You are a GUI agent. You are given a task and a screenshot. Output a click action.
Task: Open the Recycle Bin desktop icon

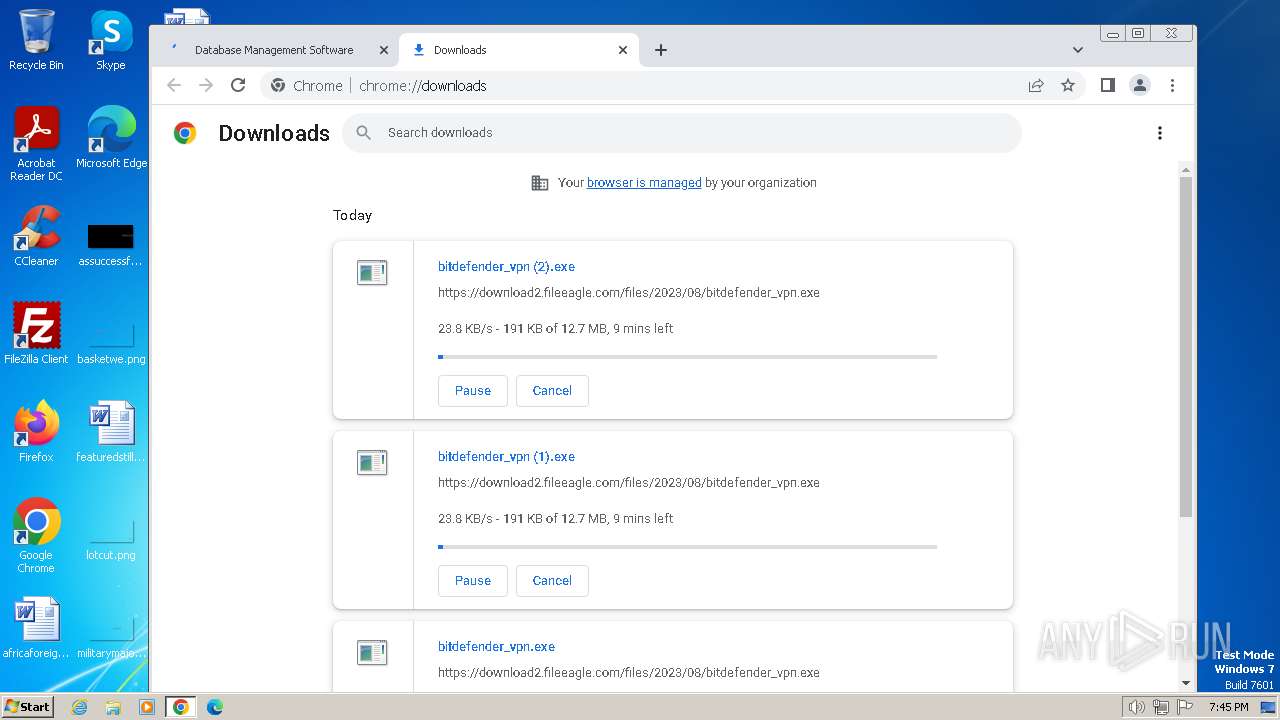tap(36, 41)
